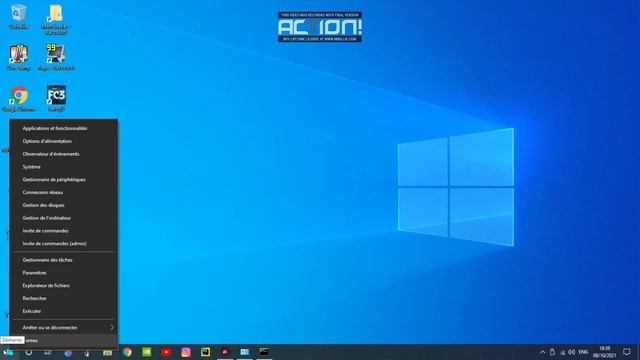This screenshot has height=360, width=640.
Task: Expand Arrêter ou se déconnecter submenu
Action: [64, 327]
